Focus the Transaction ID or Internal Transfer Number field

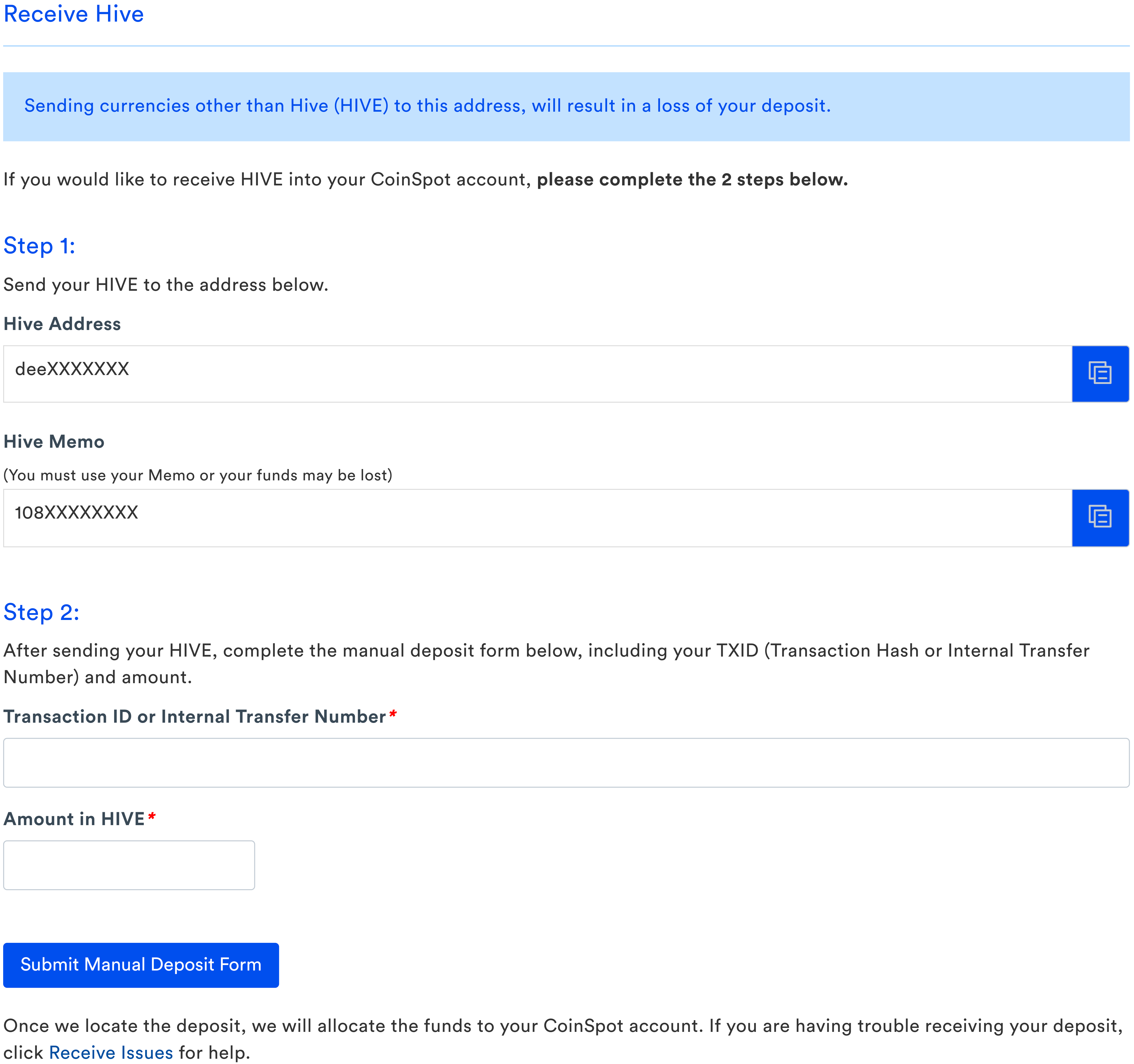coord(566,762)
